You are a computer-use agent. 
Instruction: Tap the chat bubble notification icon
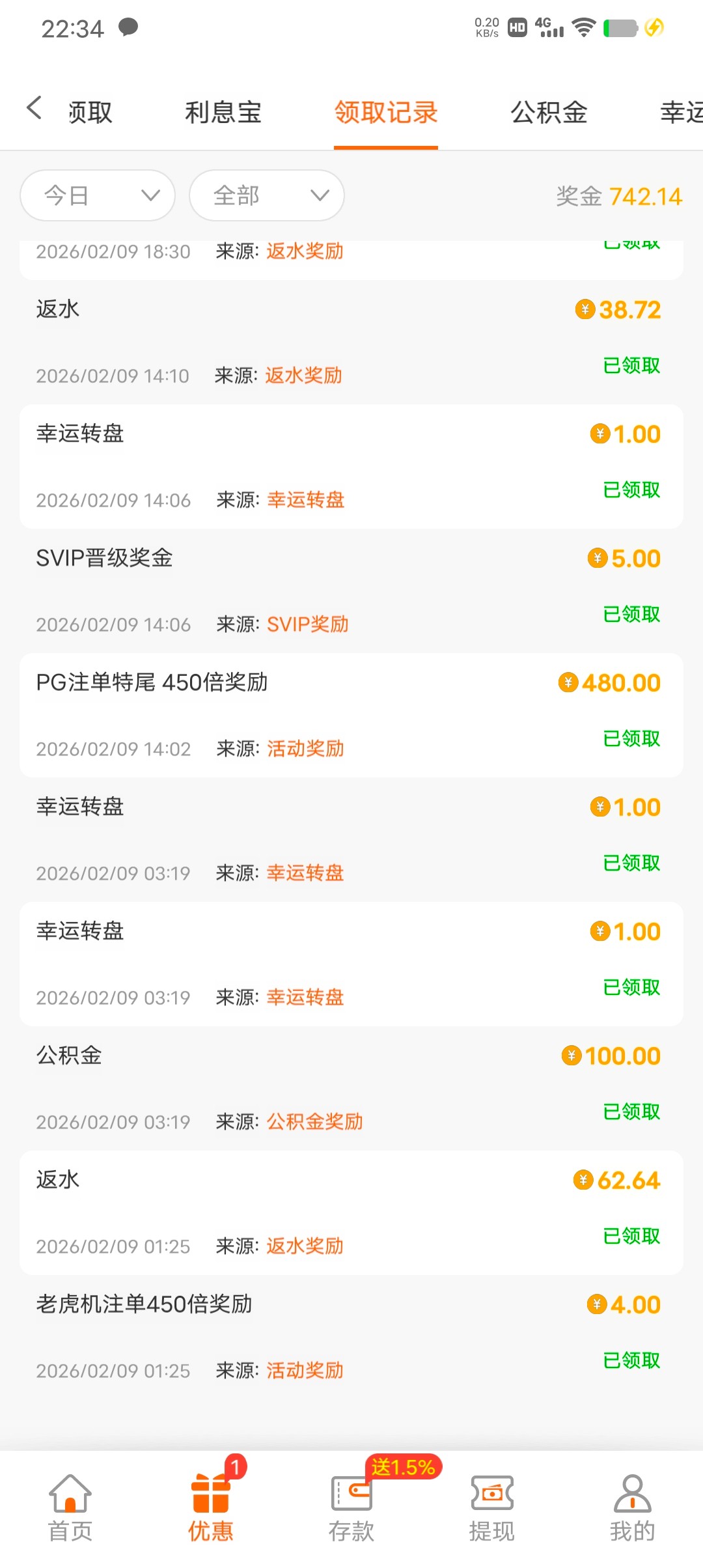(x=128, y=27)
